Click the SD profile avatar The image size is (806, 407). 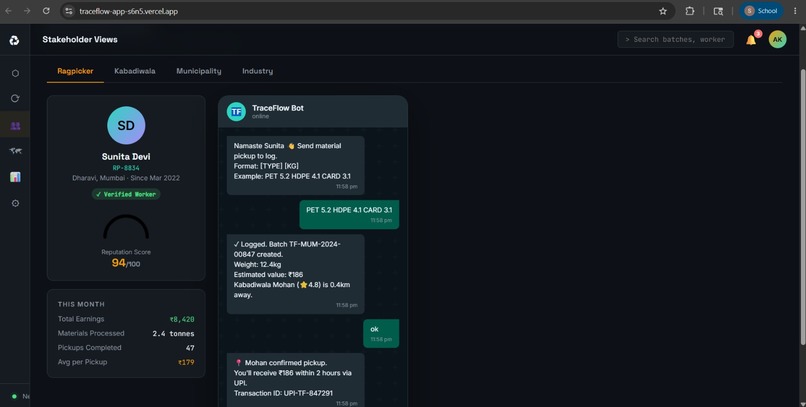[x=126, y=125]
